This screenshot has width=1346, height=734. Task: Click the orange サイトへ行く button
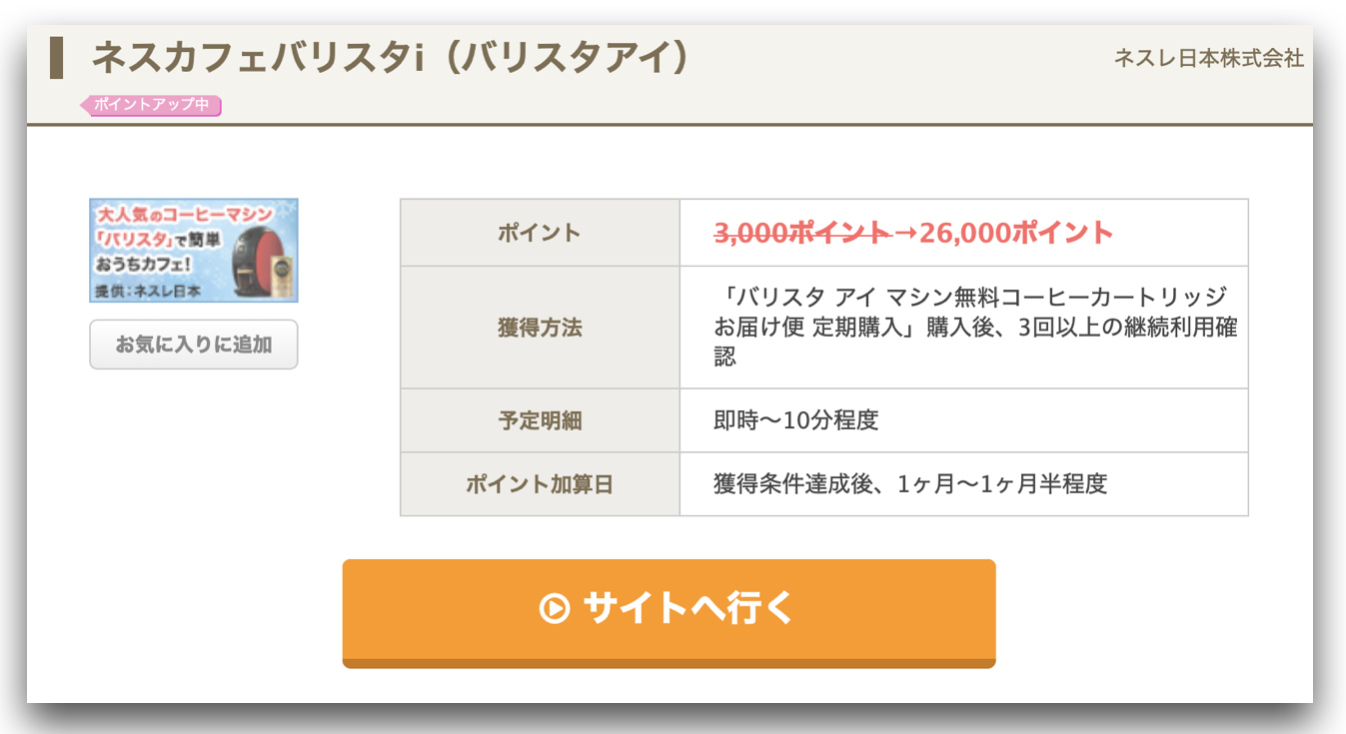click(x=669, y=612)
